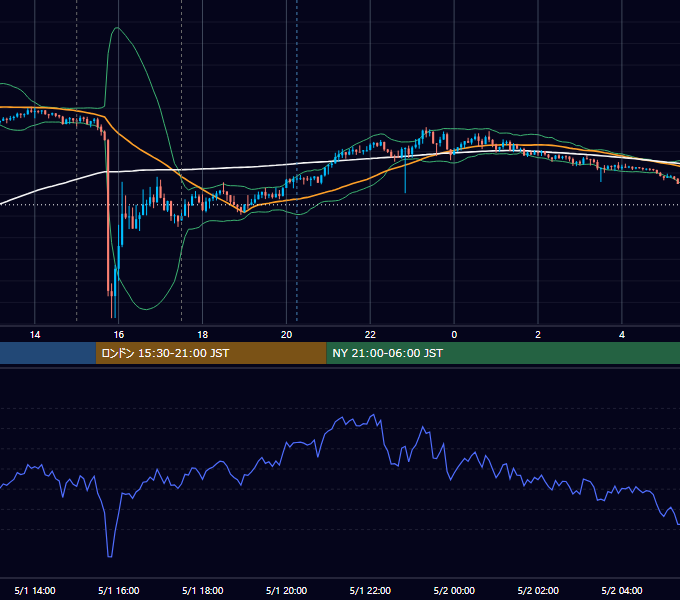Screen dimensions: 680x600
Task: Click the 5/1 18:00 time label
Action: pos(203,590)
